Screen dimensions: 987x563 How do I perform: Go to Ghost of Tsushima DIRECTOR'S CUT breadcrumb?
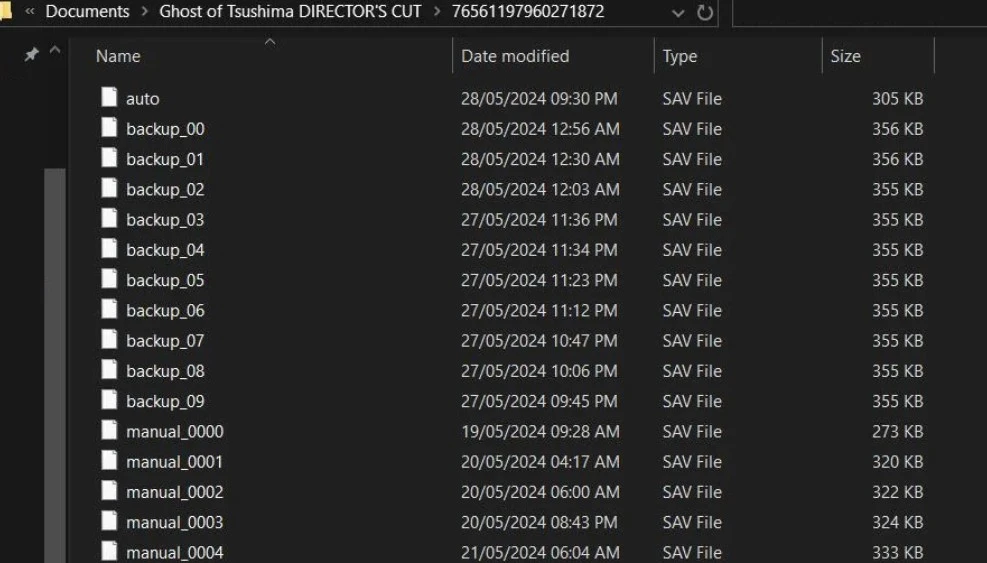pos(291,12)
